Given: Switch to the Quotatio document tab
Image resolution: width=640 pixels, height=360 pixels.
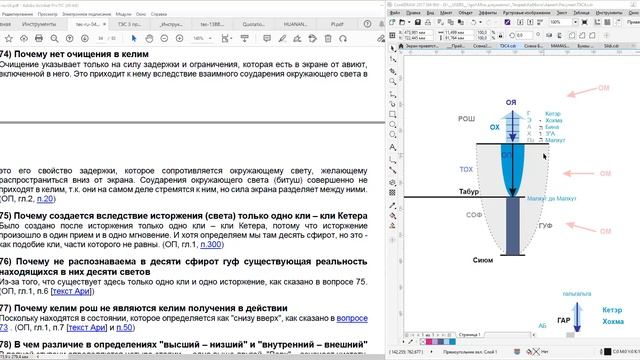Looking at the screenshot, I should pyautogui.click(x=253, y=24).
